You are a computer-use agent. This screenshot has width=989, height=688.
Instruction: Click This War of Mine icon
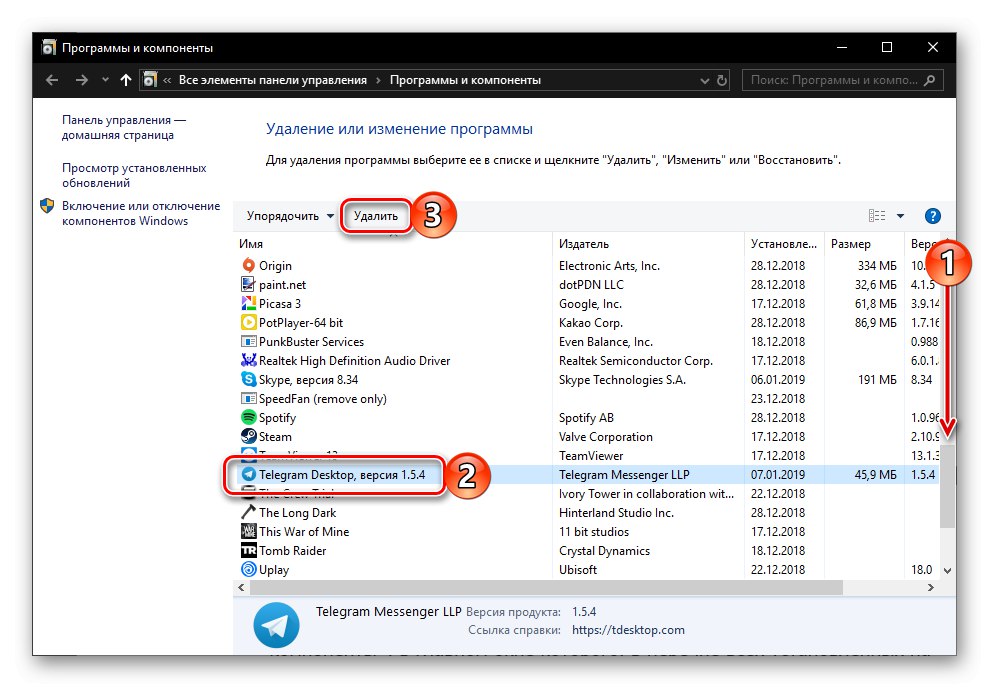coord(249,532)
